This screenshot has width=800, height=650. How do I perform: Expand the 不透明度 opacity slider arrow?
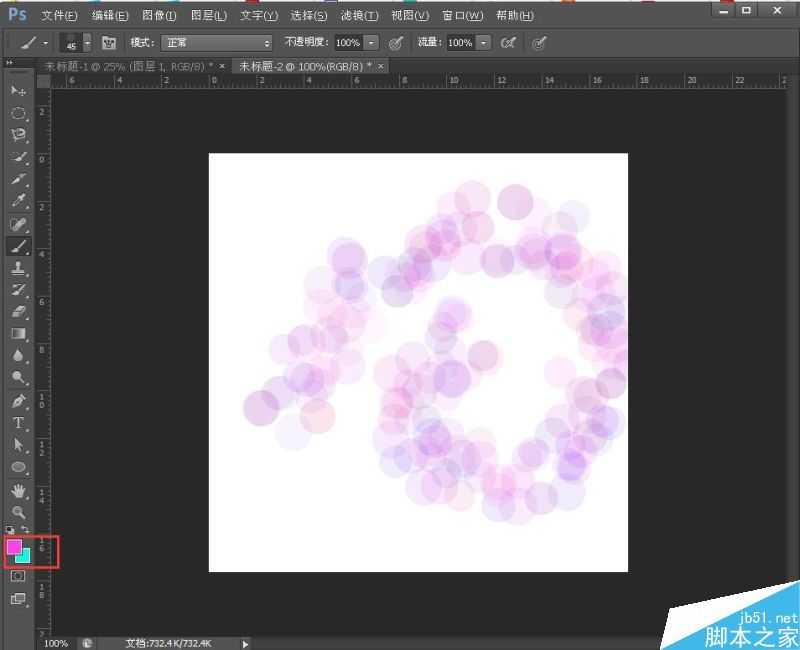coord(372,43)
